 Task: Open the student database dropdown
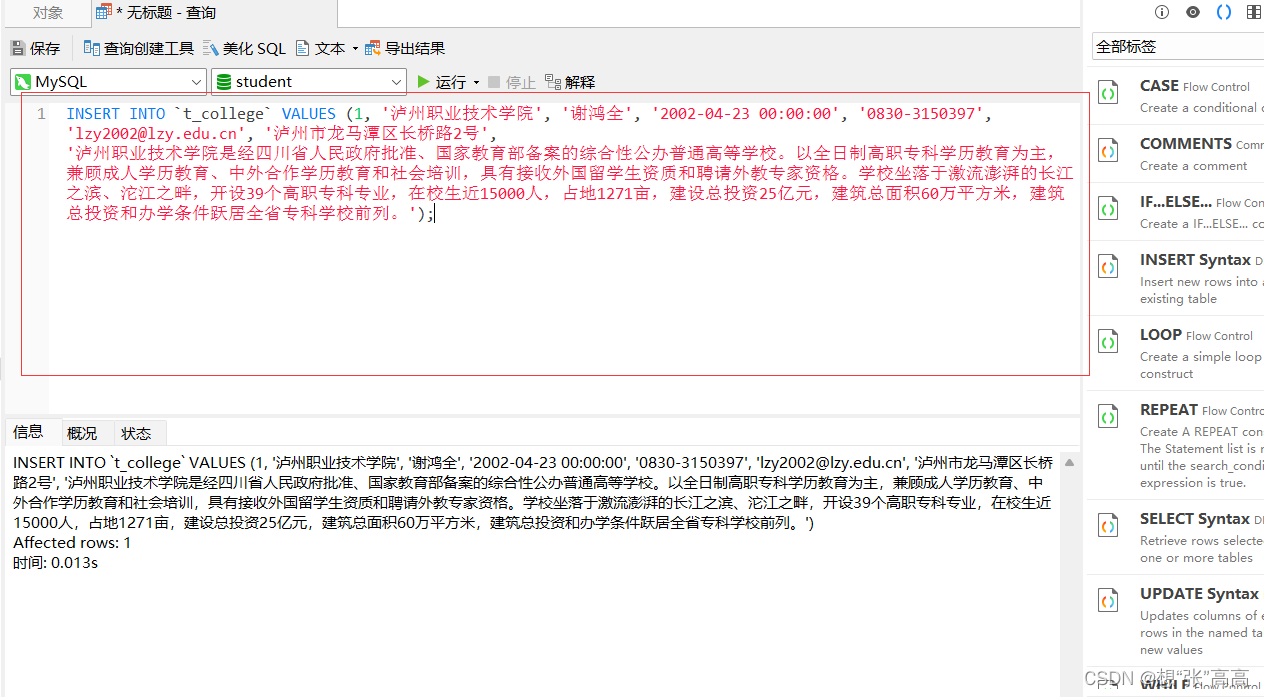pyautogui.click(x=309, y=81)
